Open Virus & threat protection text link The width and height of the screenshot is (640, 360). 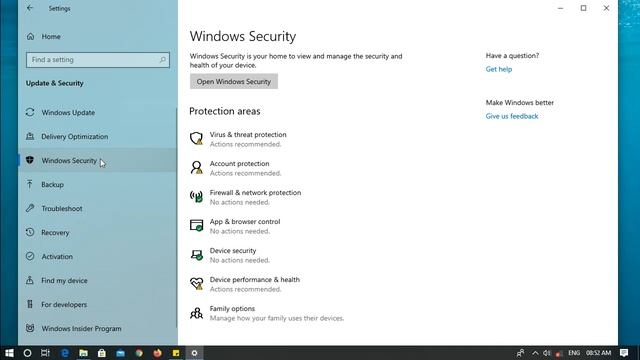[248, 134]
